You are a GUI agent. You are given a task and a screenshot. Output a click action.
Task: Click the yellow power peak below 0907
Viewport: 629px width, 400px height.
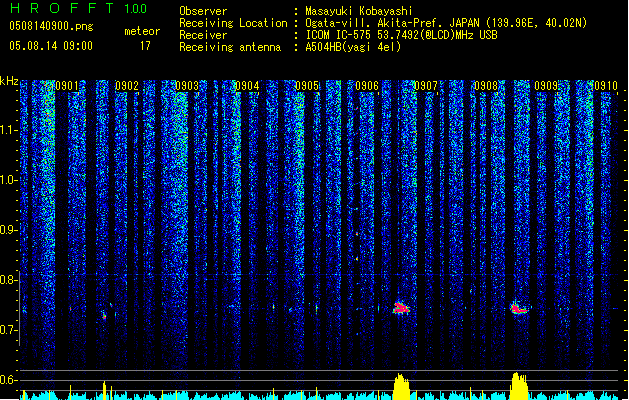401,386
